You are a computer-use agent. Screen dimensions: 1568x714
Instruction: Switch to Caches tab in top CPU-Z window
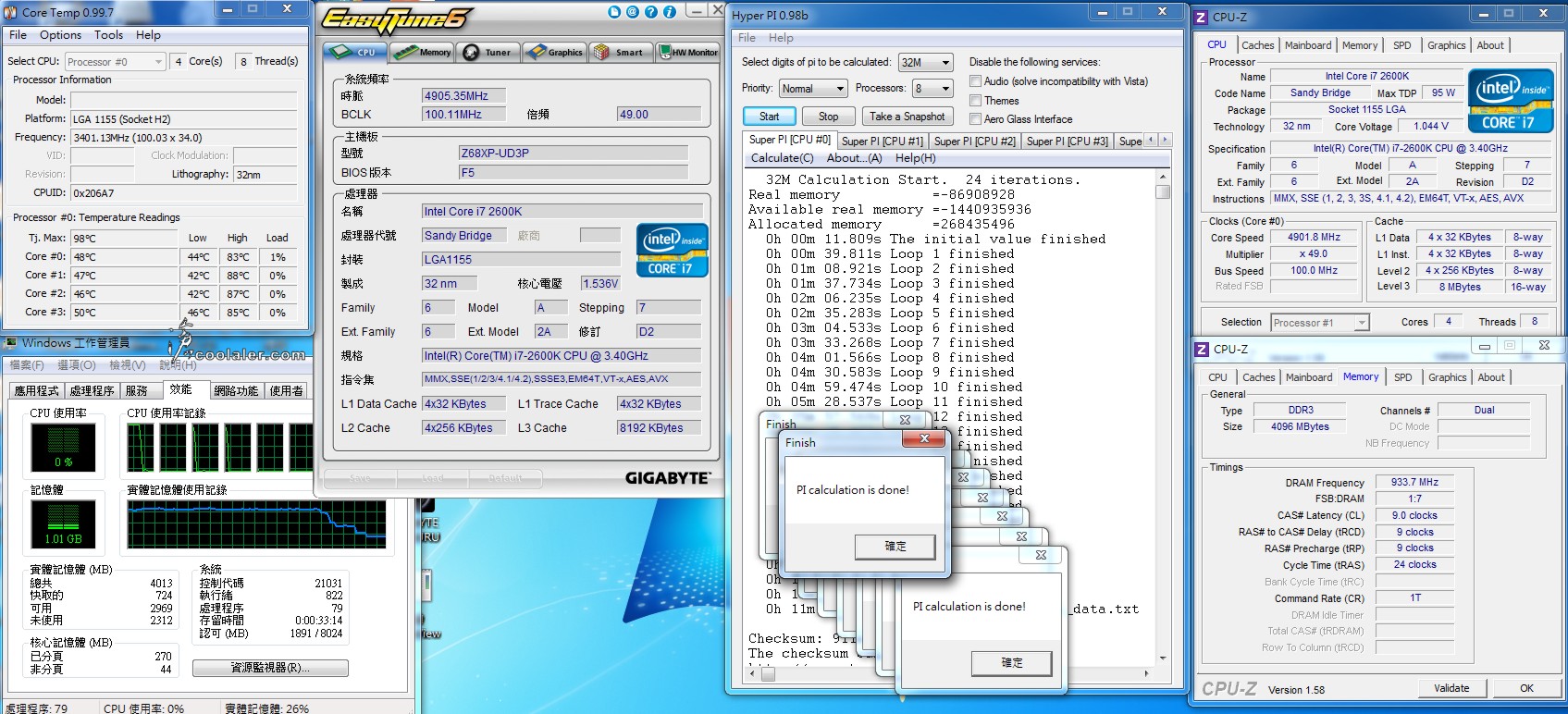tap(1258, 45)
